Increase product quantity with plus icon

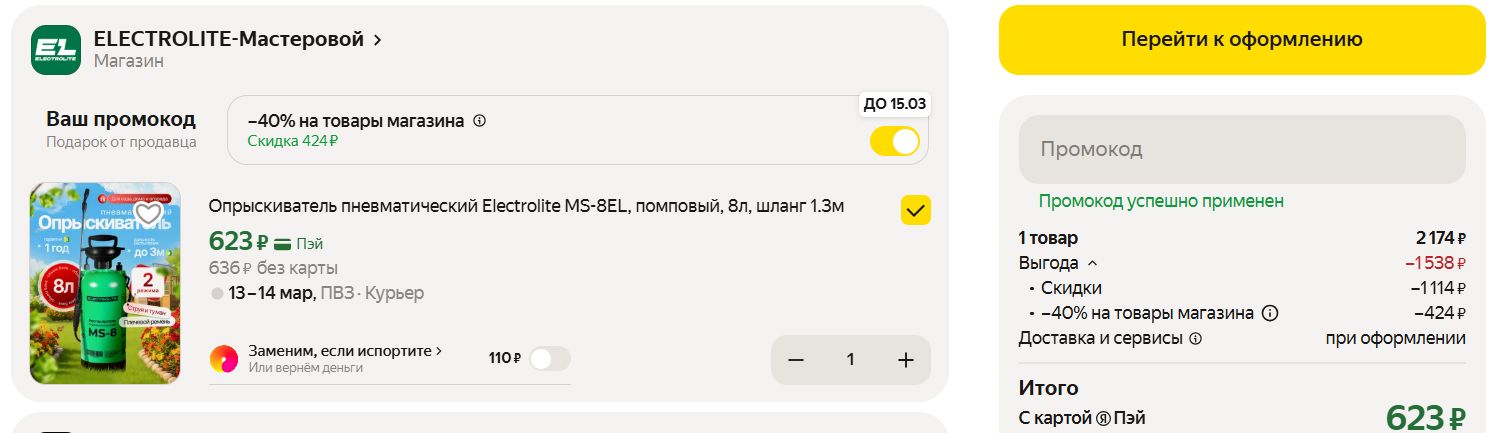click(906, 360)
